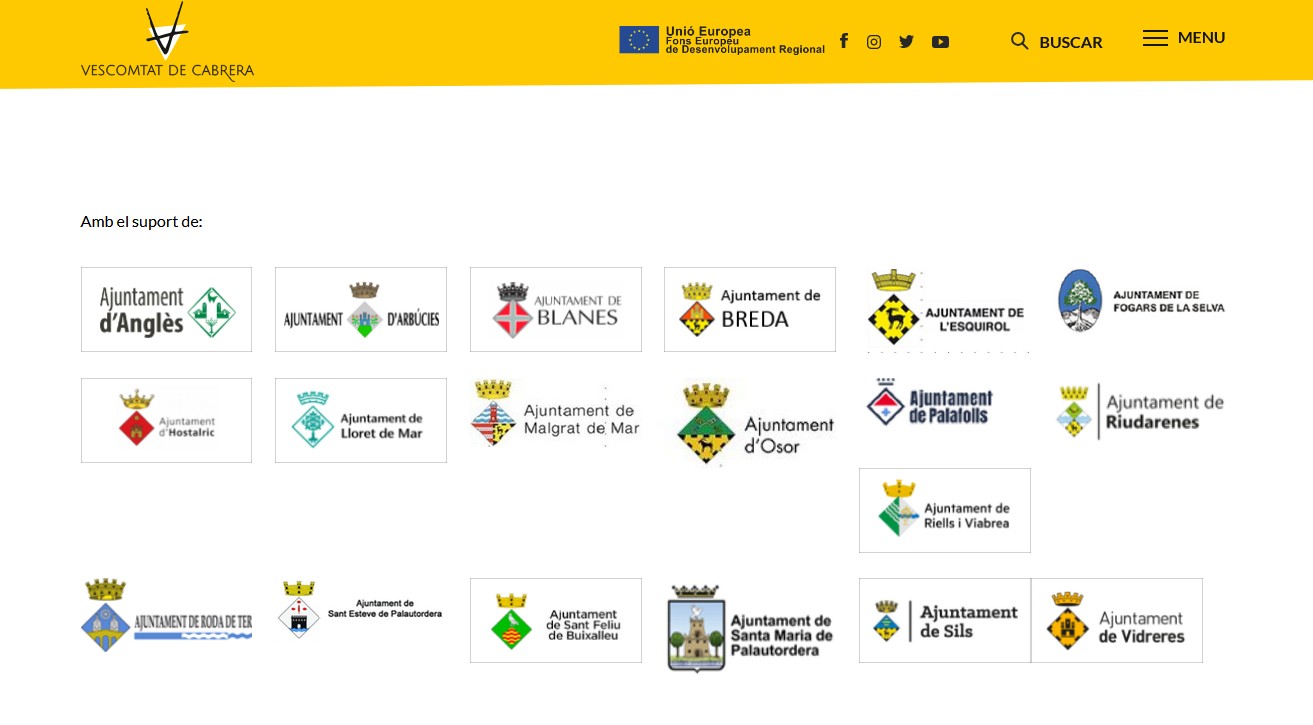Click the Ajuntament de Blanes logo
Screen dimensions: 1313x725
pyautogui.click(x=556, y=310)
